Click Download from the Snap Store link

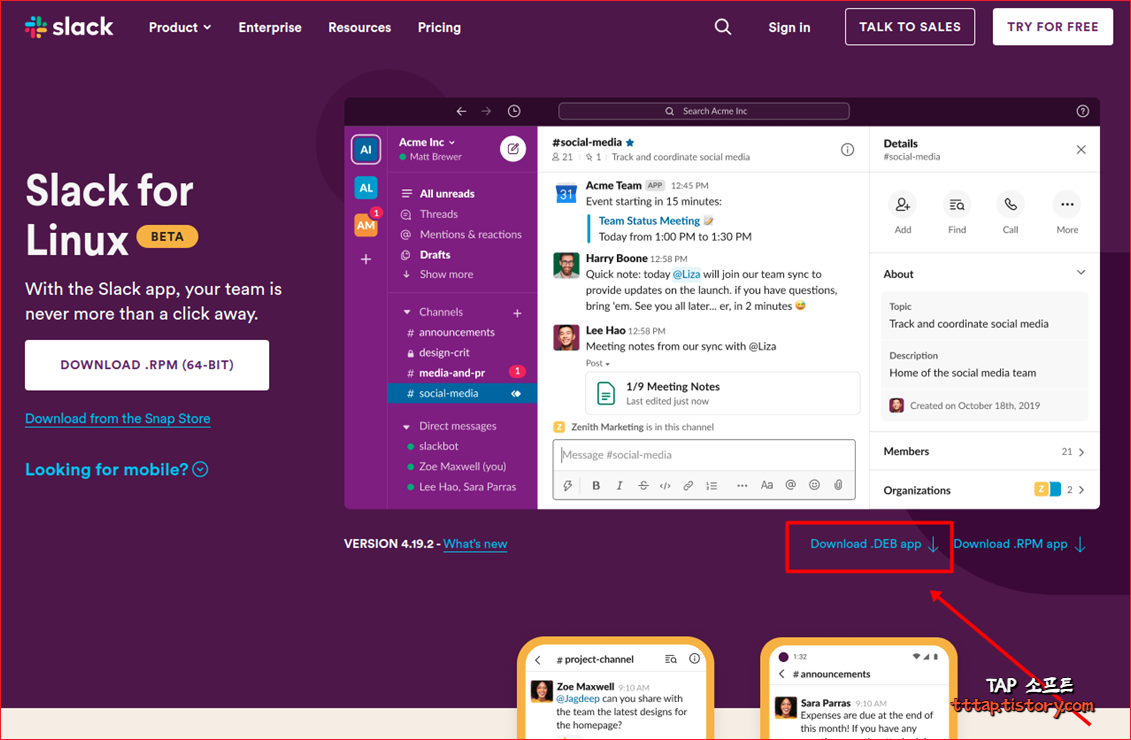pyautogui.click(x=118, y=419)
